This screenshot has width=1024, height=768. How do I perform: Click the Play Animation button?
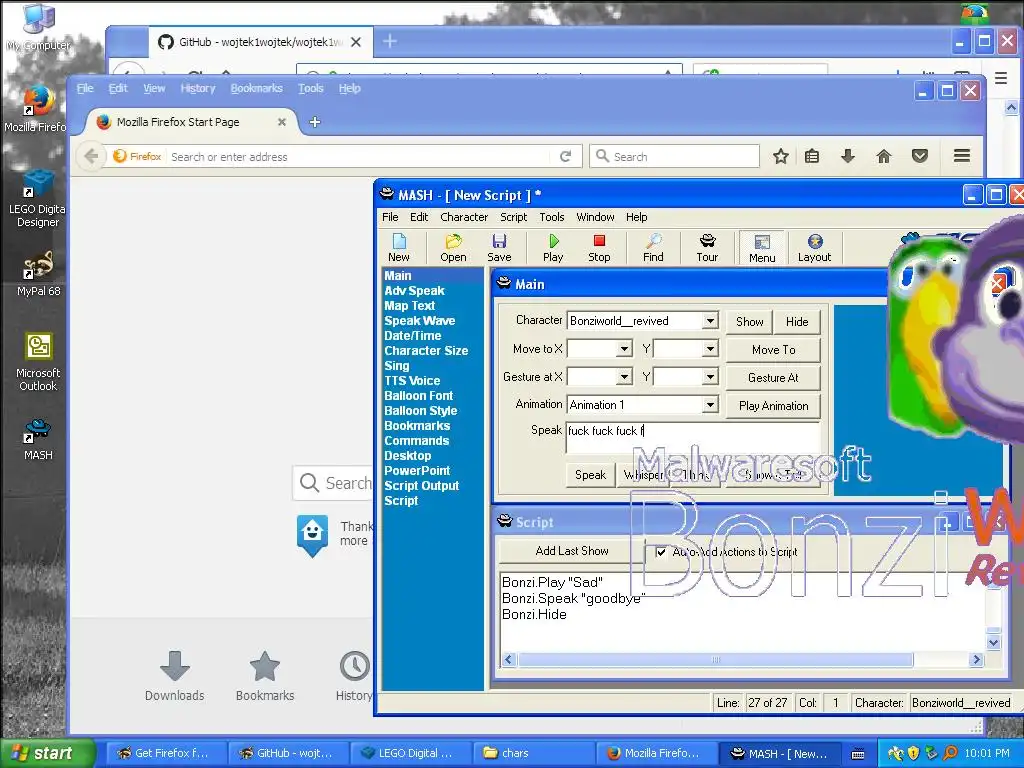(773, 406)
